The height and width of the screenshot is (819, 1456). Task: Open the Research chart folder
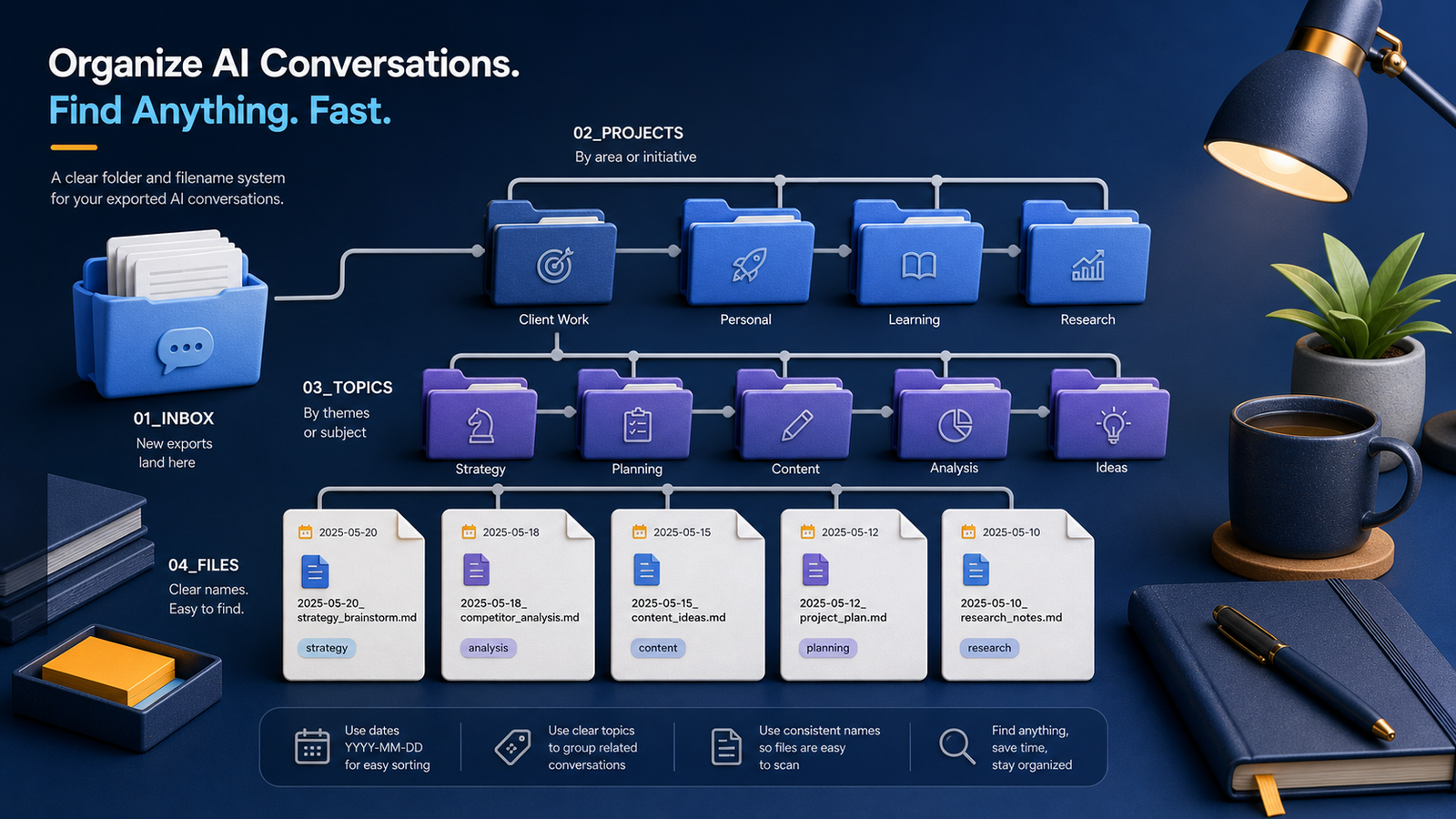pos(1087,254)
